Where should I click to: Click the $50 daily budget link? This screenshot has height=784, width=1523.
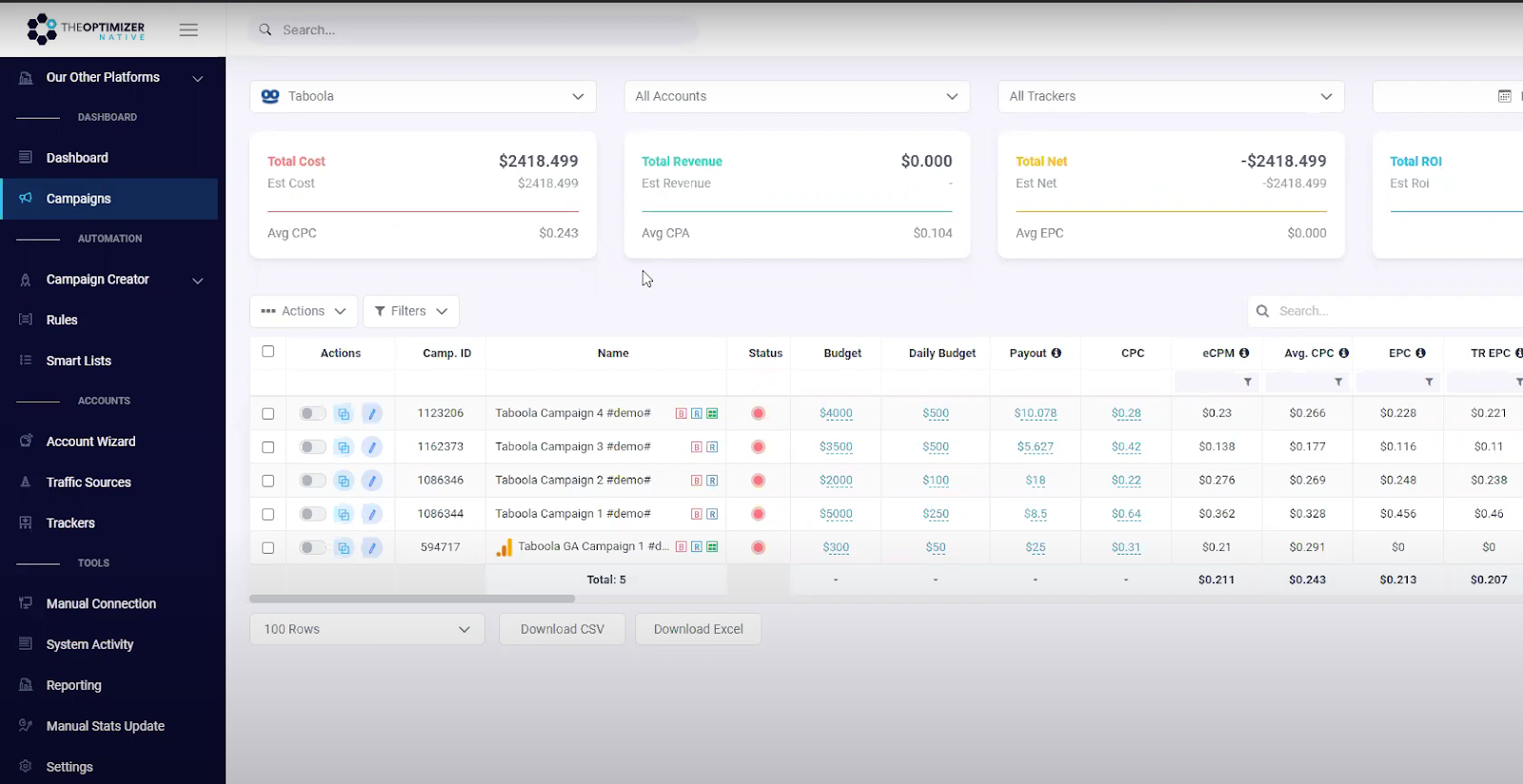click(936, 547)
